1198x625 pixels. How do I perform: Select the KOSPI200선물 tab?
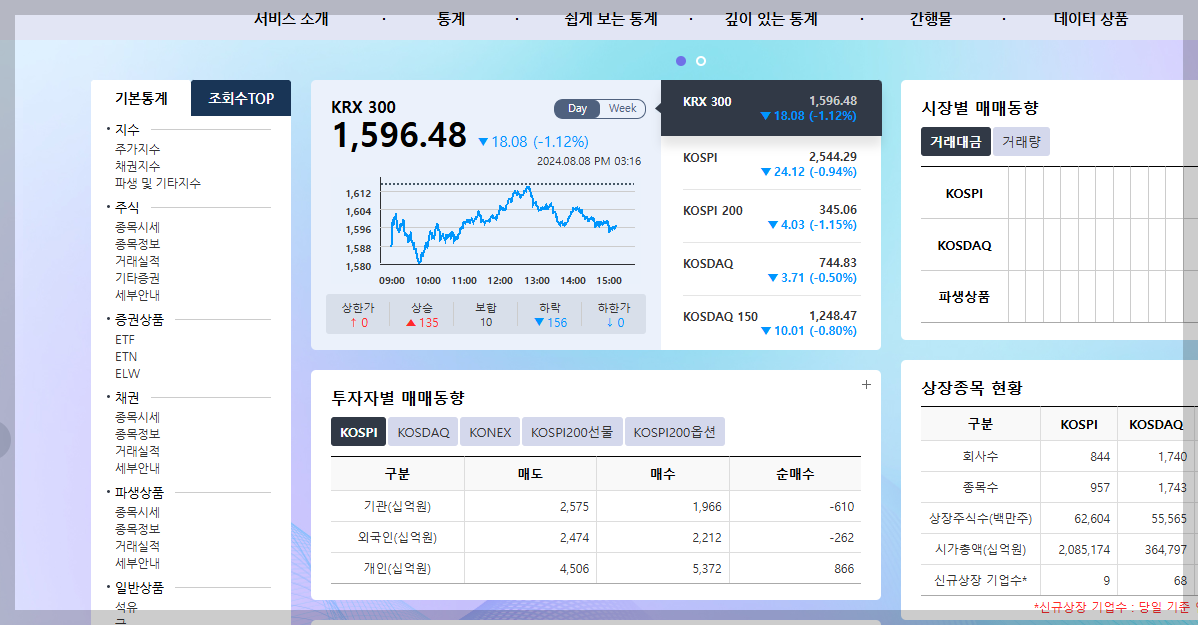(x=571, y=432)
